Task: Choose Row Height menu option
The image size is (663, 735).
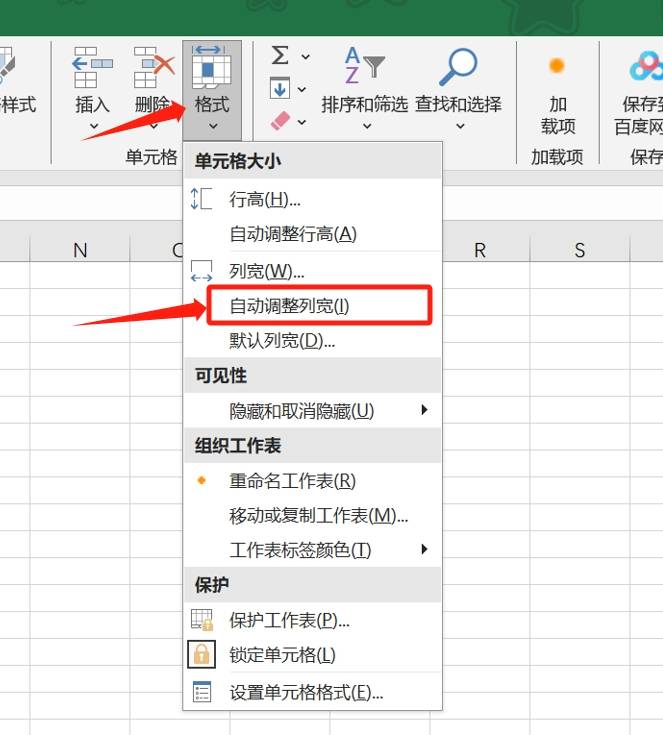Action: (x=265, y=200)
